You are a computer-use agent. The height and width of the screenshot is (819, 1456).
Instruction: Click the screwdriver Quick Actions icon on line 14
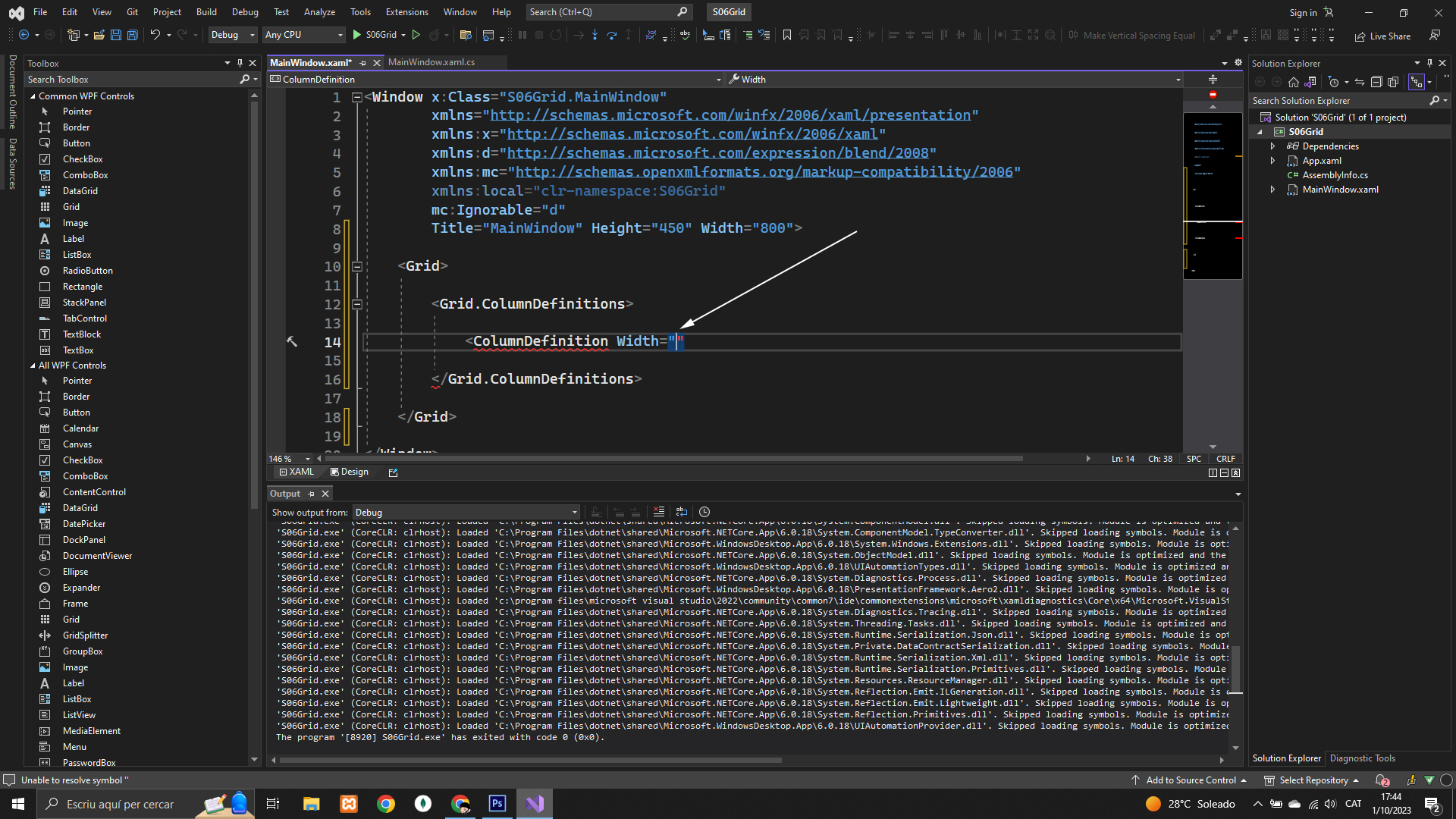pyautogui.click(x=292, y=342)
